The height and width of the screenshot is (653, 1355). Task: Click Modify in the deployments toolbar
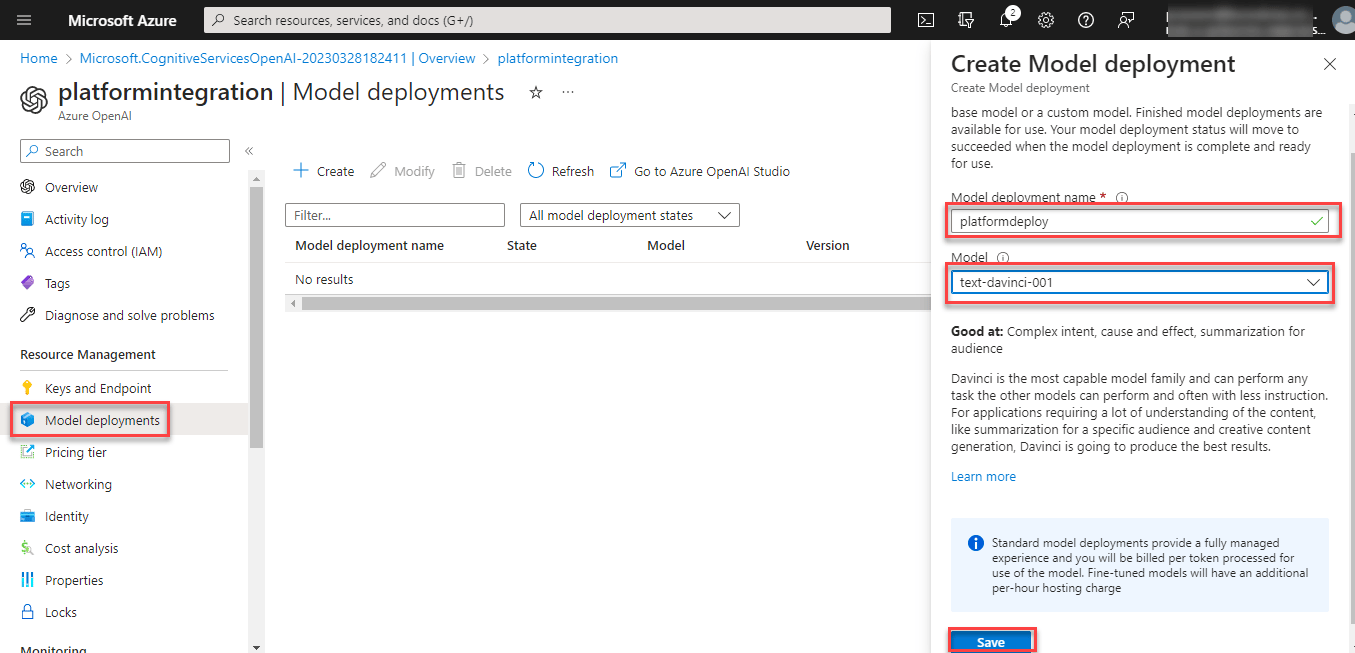(402, 171)
